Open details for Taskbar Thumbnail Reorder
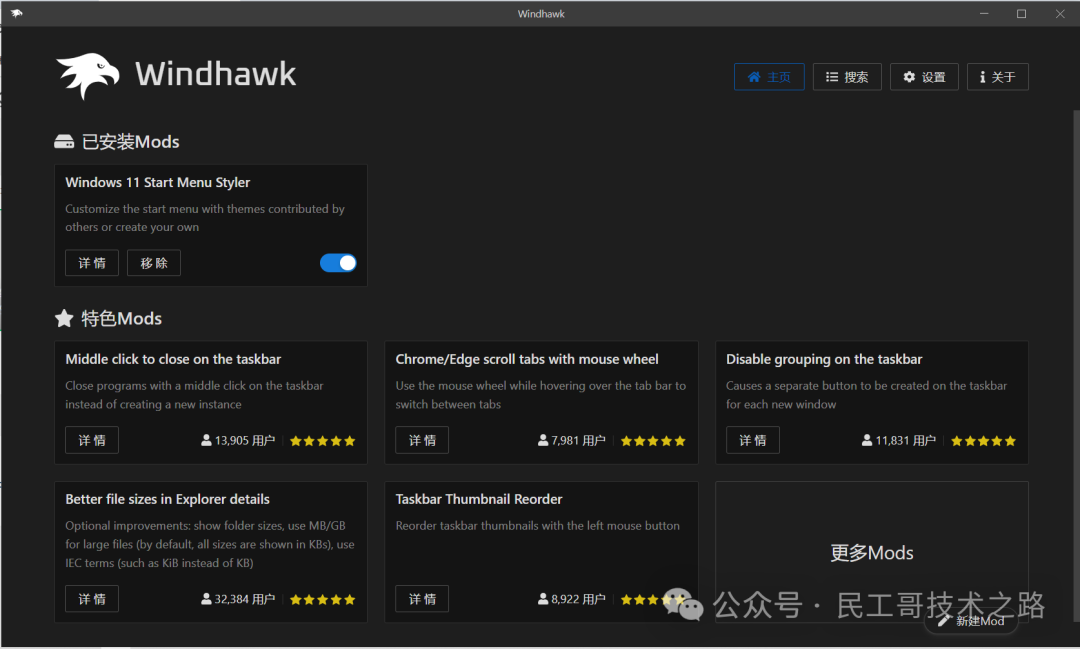This screenshot has height=649, width=1080. tap(422, 599)
